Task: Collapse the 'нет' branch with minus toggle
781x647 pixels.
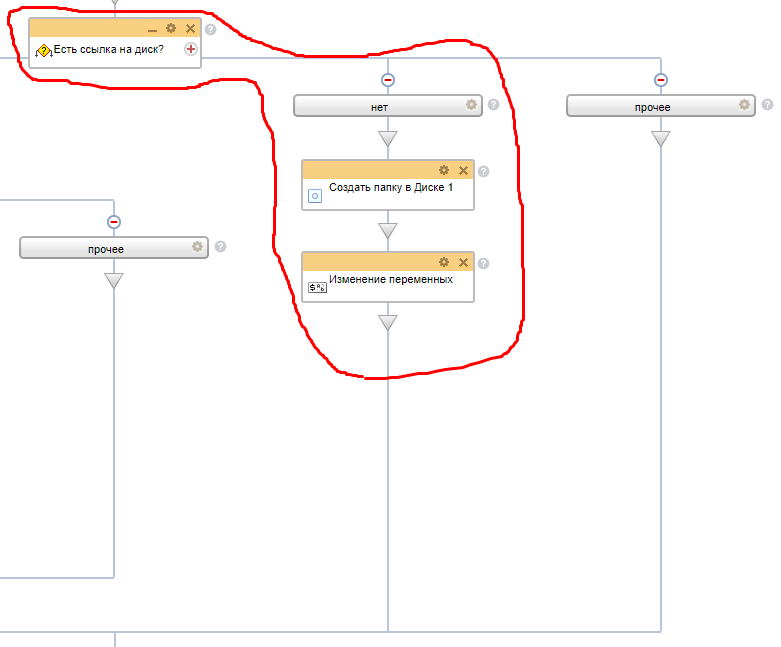Action: tap(388, 80)
